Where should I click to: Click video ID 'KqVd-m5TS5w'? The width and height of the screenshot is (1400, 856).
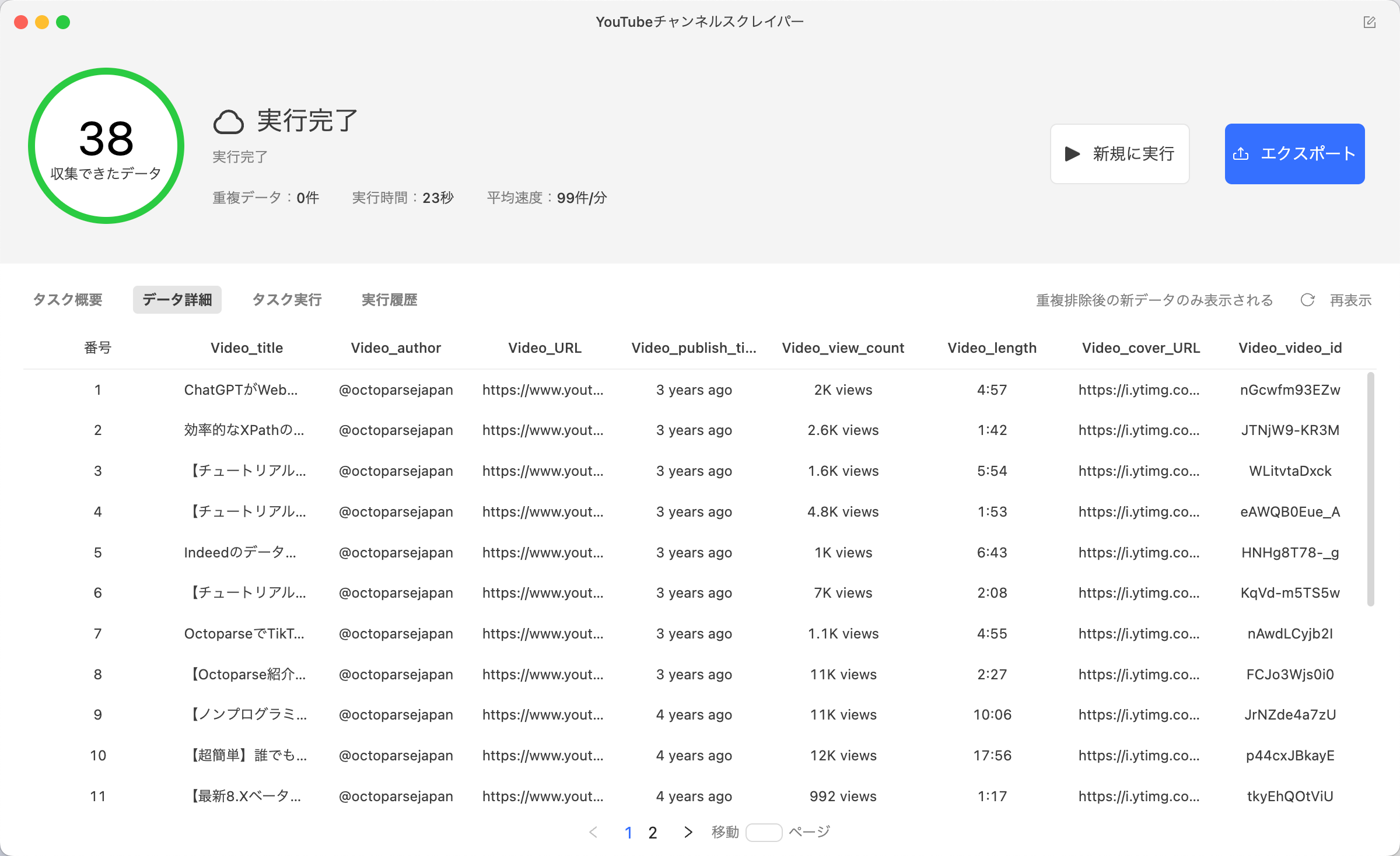(1290, 592)
